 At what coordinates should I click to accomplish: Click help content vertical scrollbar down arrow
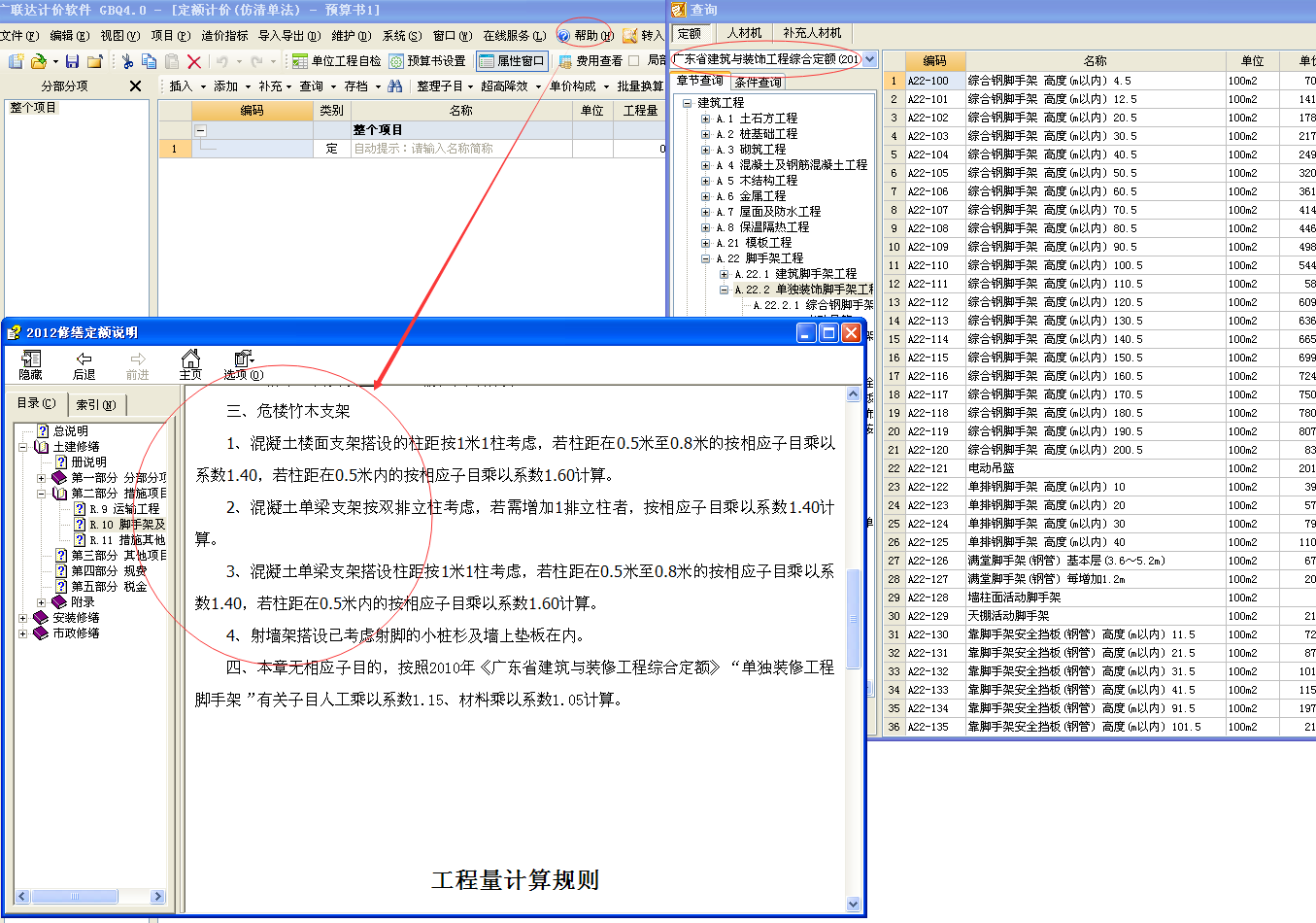[854, 905]
